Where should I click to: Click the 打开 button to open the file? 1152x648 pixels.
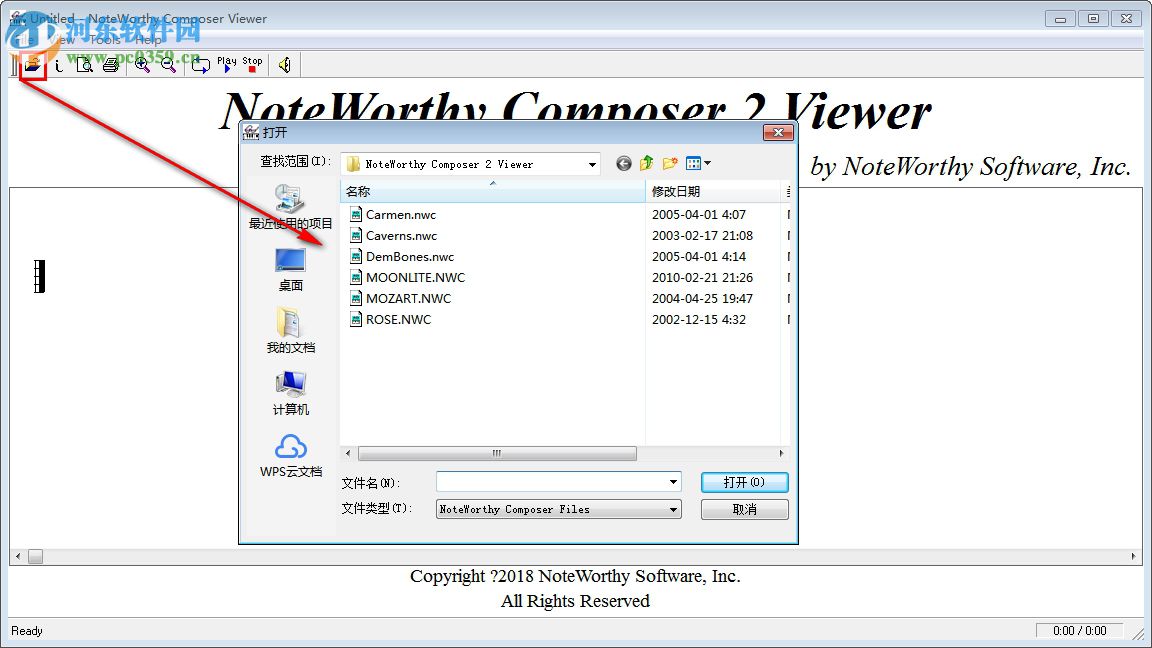(744, 482)
